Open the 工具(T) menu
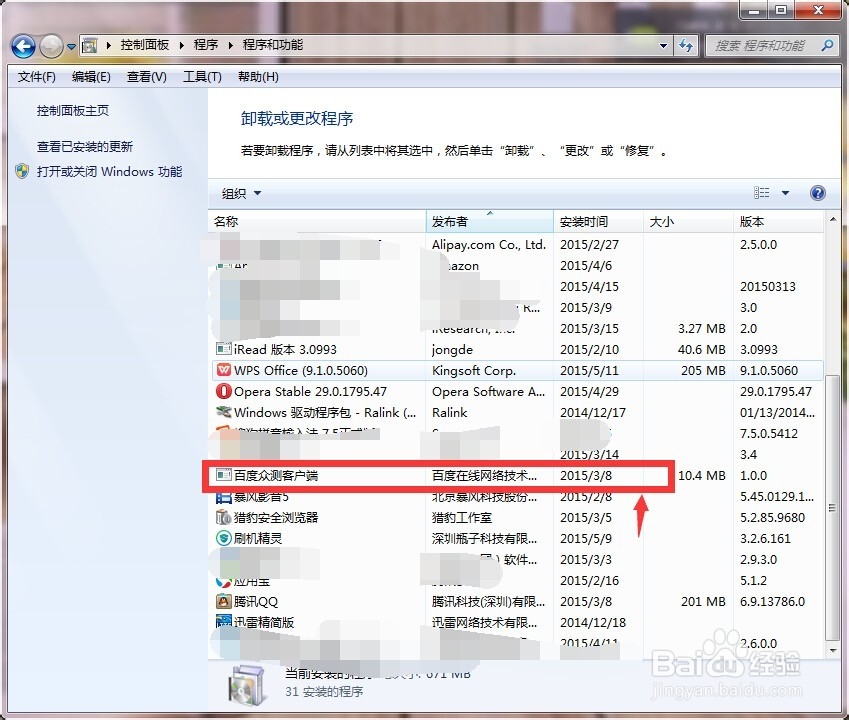The width and height of the screenshot is (849, 720). [202, 77]
